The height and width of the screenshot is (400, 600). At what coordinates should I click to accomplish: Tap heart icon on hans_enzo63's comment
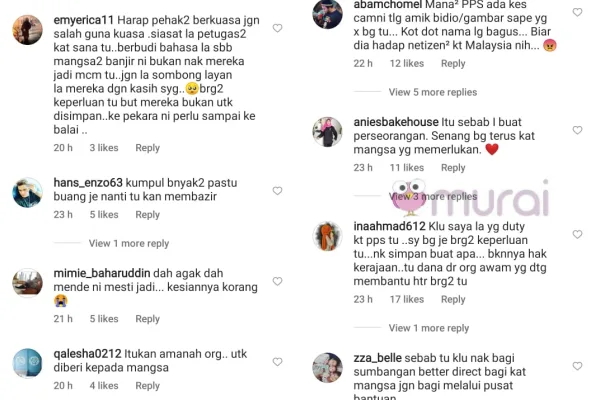(x=277, y=191)
